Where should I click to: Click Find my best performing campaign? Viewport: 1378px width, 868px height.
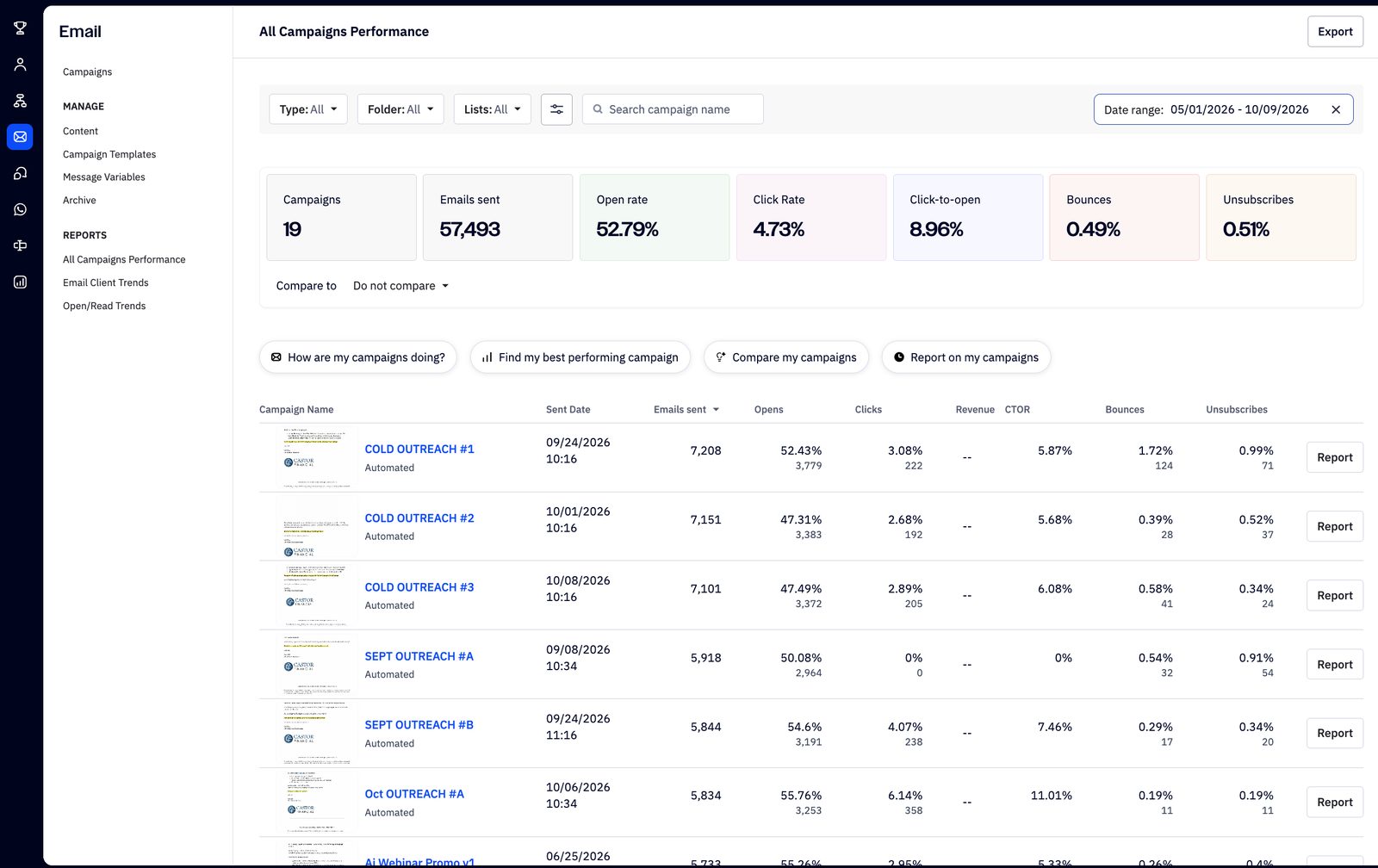[580, 357]
